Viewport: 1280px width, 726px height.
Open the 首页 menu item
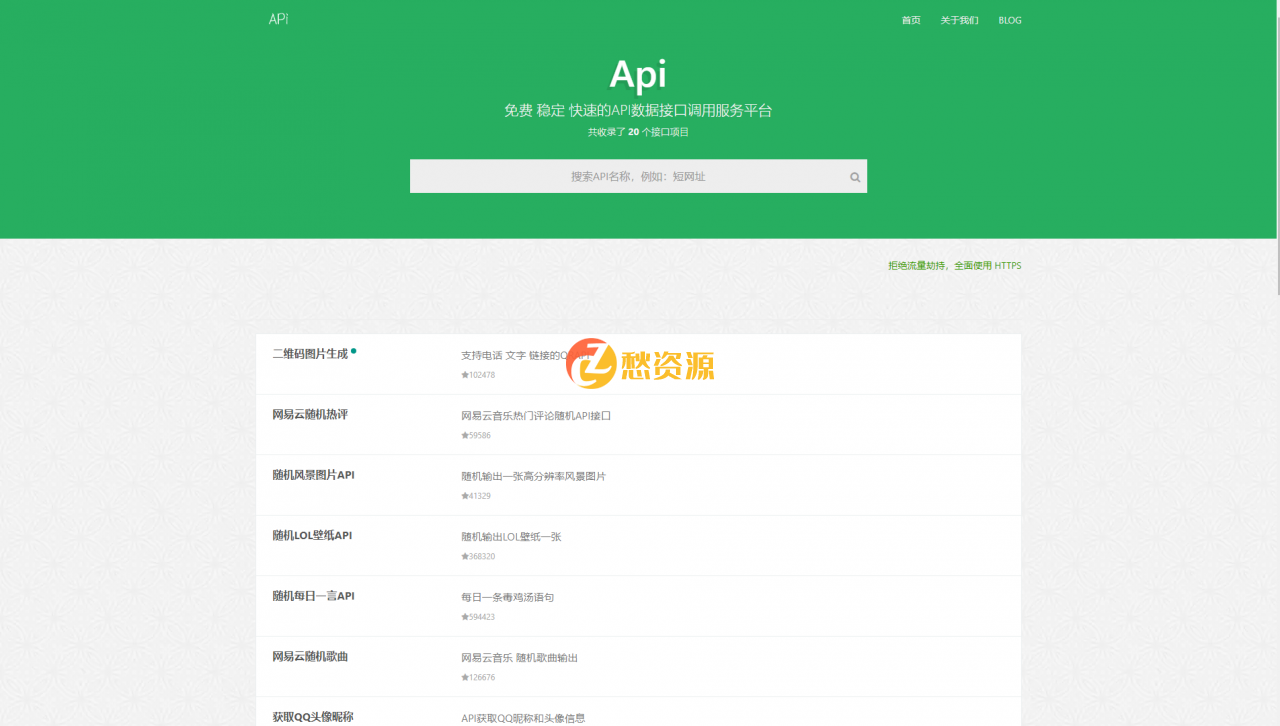point(910,20)
